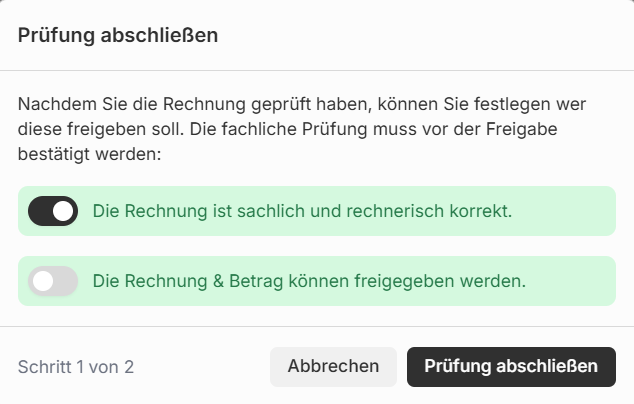634x404 pixels.
Task: Click label 'Die Rechnung & Betrag können freigegeben werden.'
Action: (309, 282)
